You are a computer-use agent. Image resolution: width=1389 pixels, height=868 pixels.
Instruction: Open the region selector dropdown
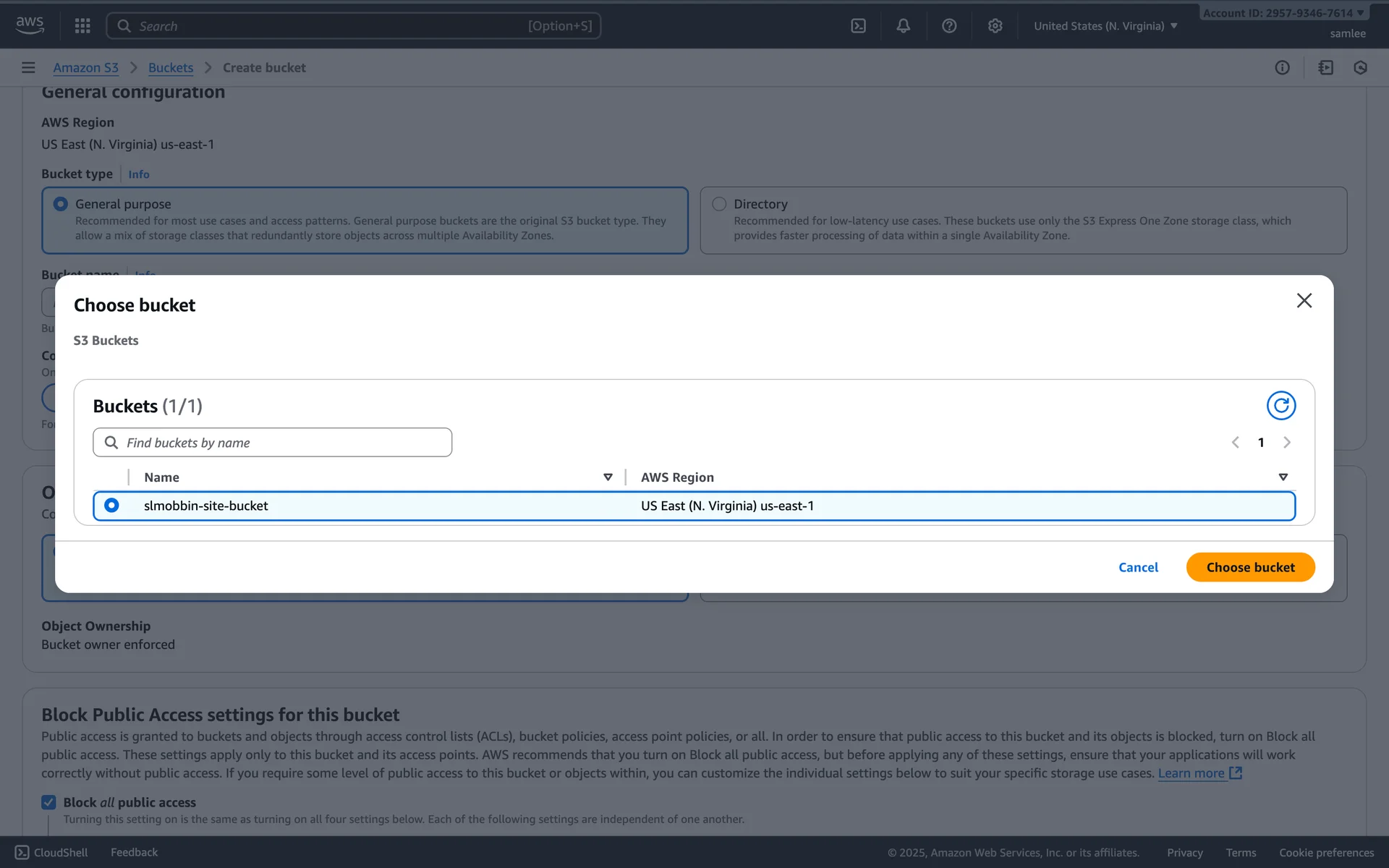[1105, 26]
